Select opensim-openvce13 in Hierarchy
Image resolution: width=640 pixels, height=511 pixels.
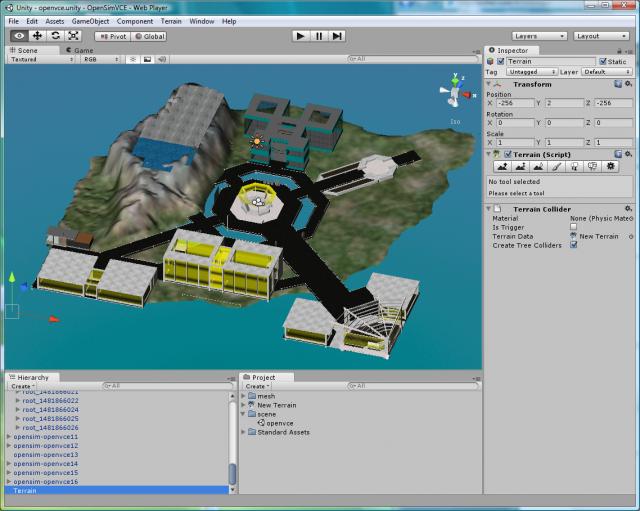tap(46, 455)
